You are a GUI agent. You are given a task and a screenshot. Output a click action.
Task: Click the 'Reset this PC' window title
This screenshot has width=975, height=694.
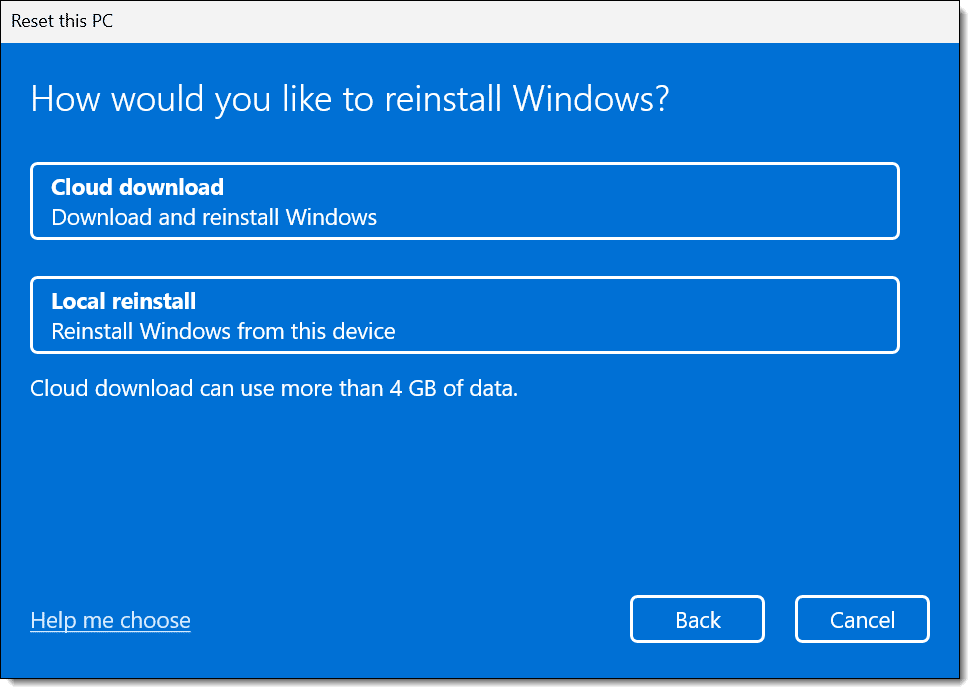(x=62, y=21)
